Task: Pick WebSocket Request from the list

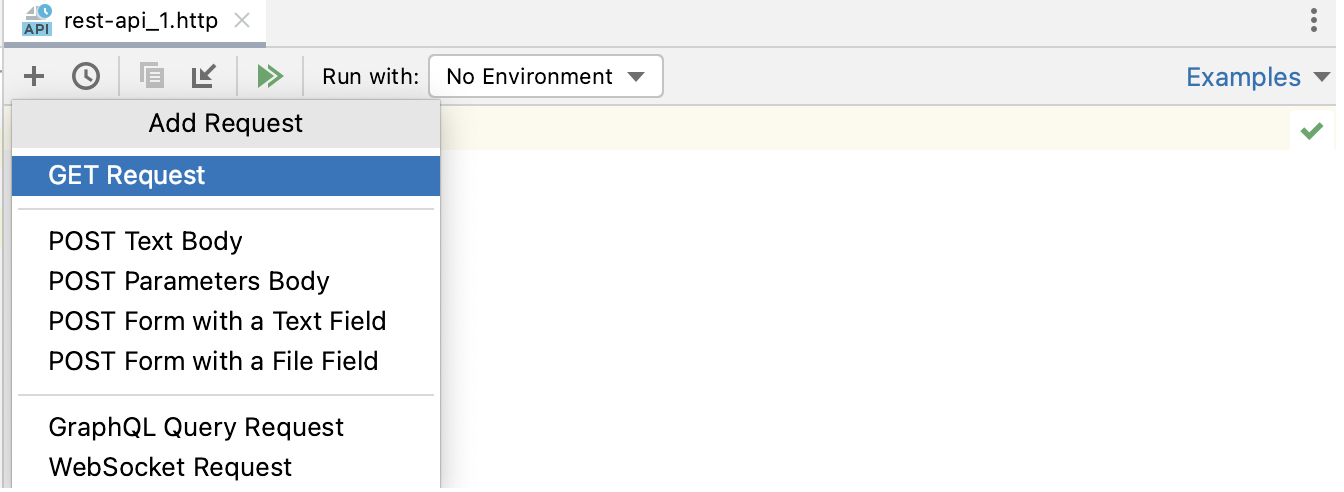Action: click(170, 467)
